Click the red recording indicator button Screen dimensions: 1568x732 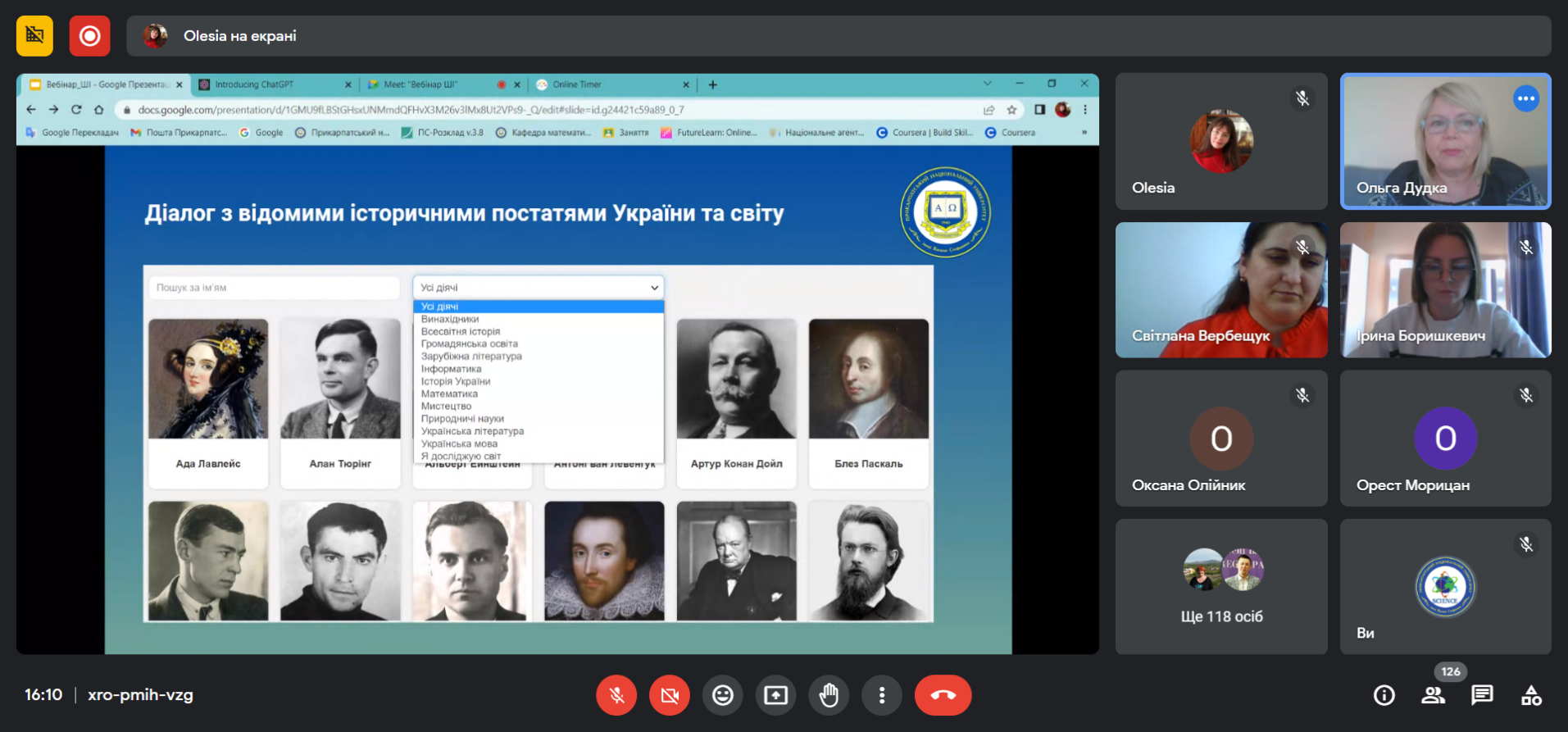point(89,35)
